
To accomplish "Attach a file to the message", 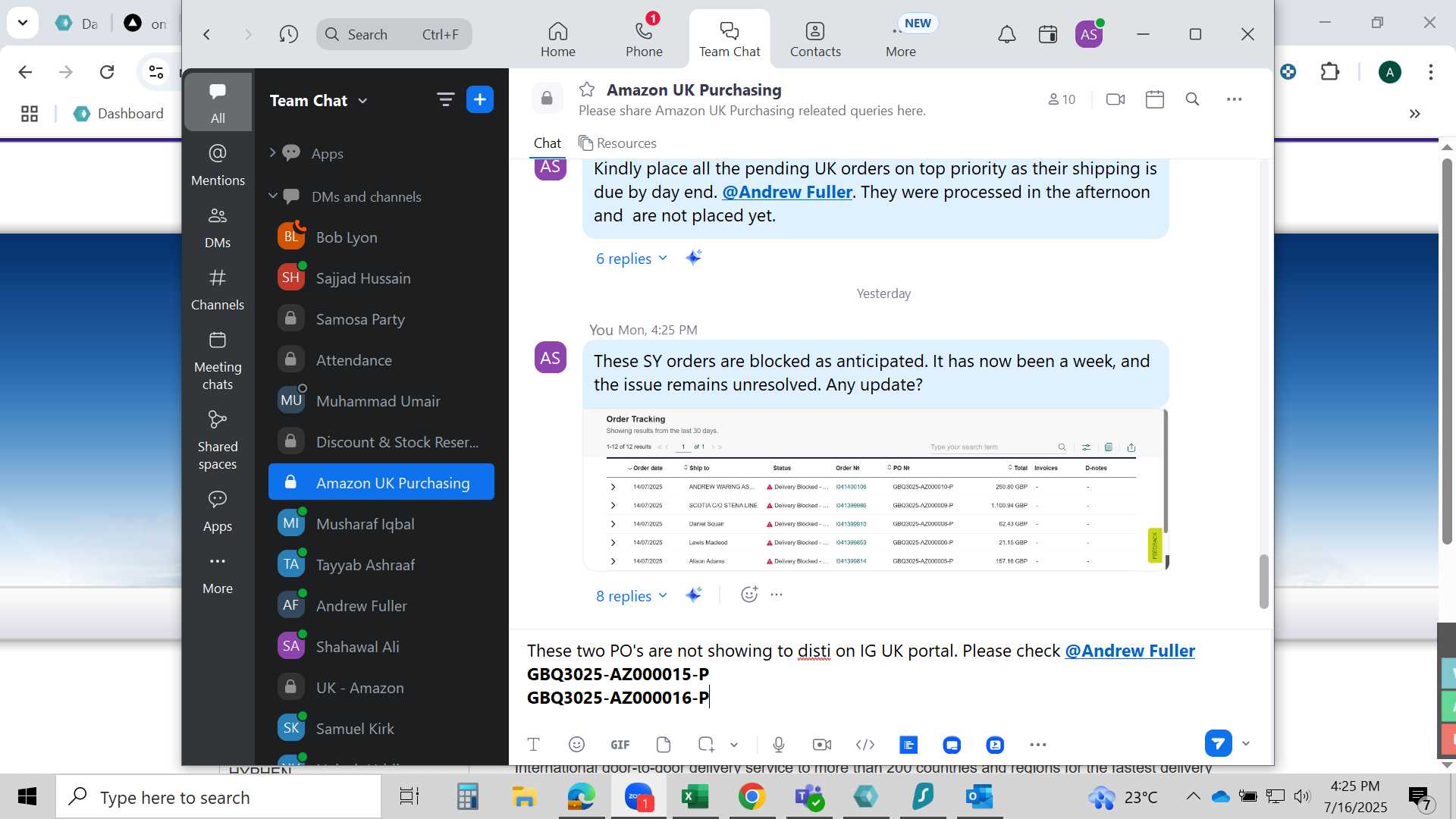I will pyautogui.click(x=663, y=745).
